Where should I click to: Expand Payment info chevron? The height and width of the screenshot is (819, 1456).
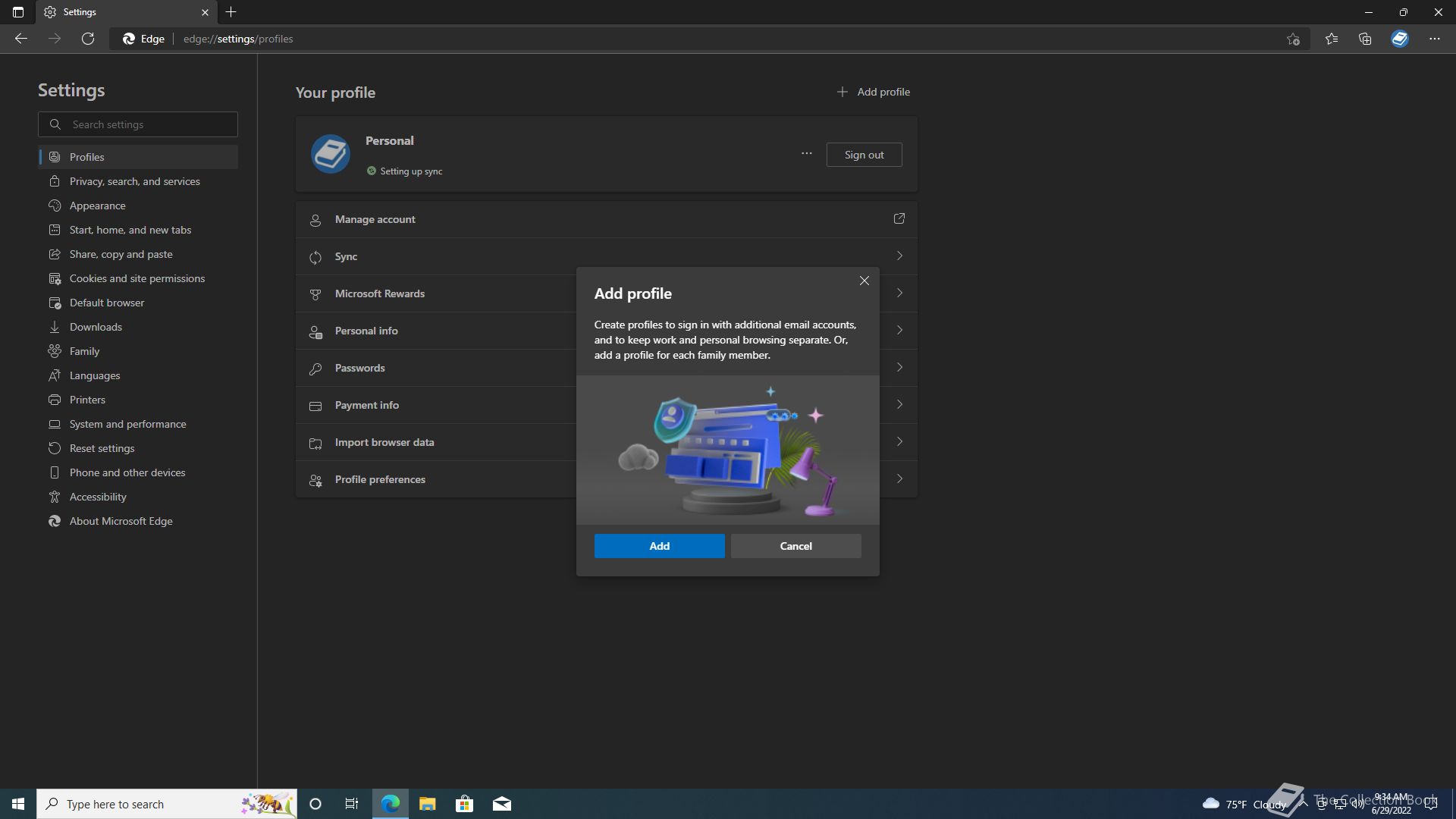point(899,405)
